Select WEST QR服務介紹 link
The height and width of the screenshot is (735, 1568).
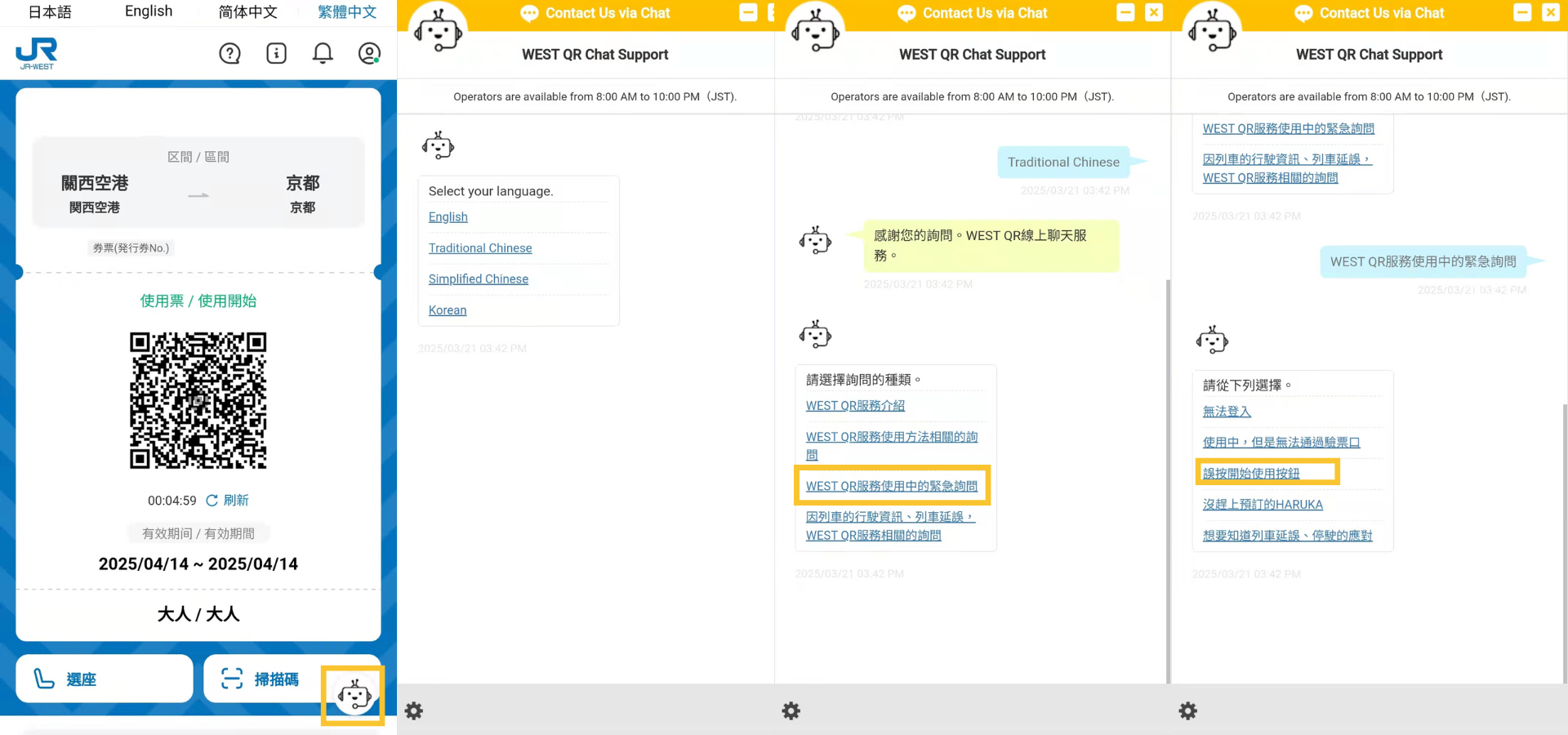click(x=855, y=405)
